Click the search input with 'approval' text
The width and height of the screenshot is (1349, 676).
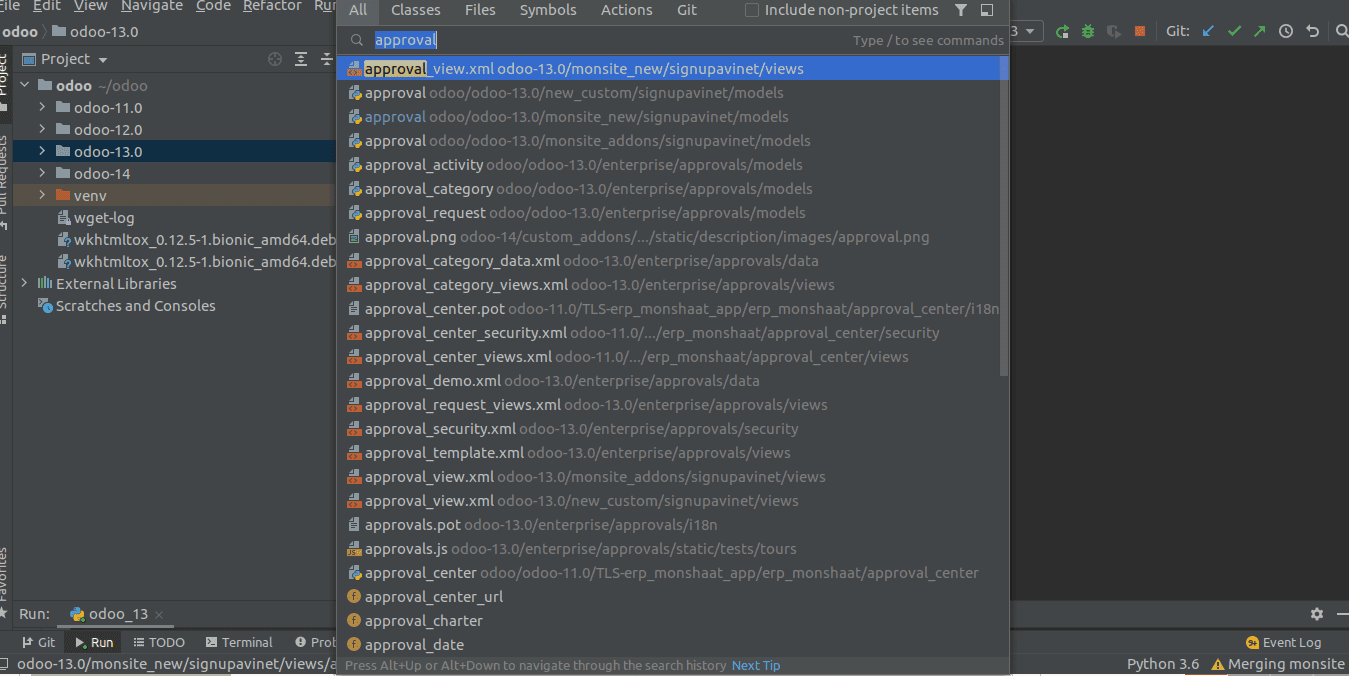(600, 40)
